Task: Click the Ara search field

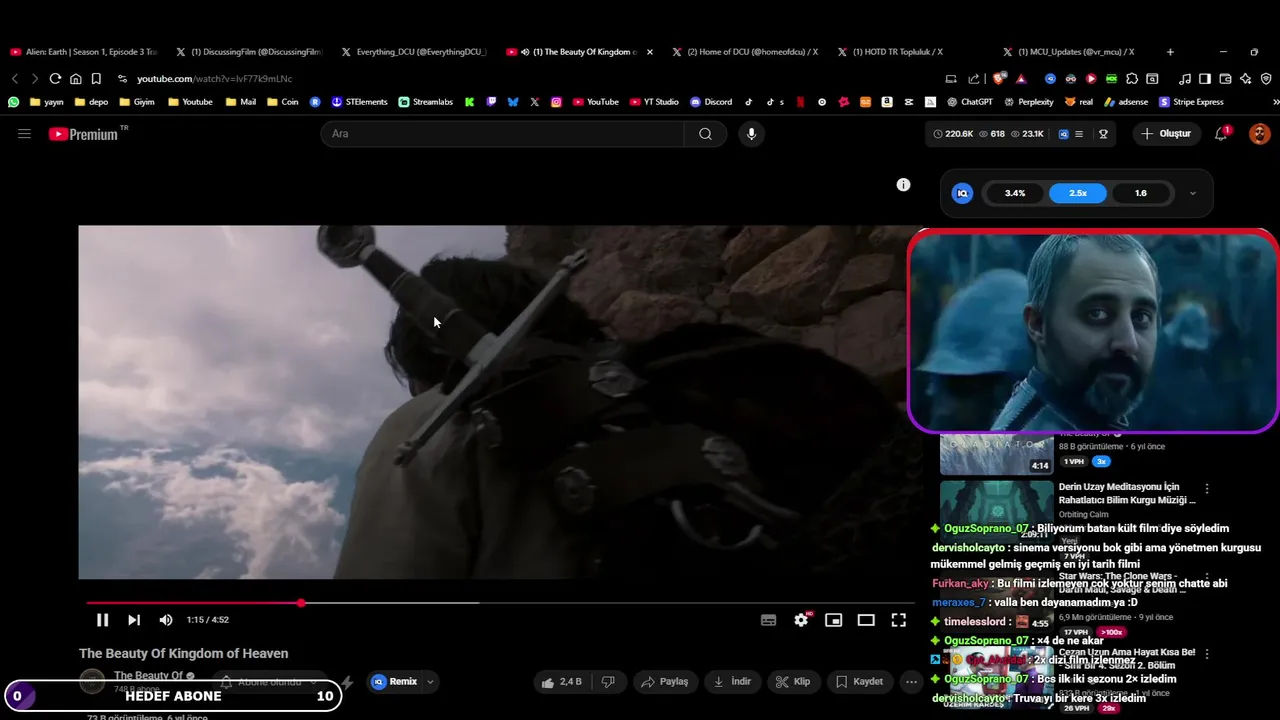Action: 502,134
